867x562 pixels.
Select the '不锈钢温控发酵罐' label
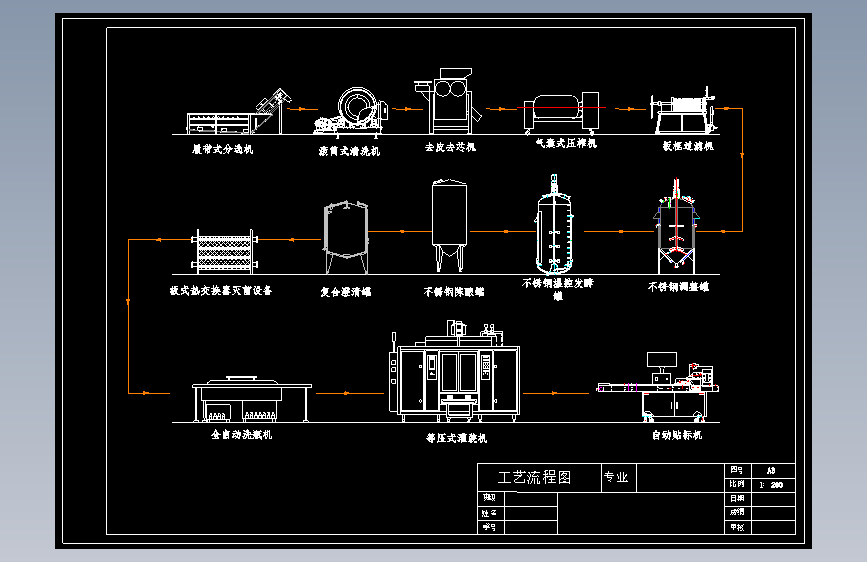click(x=558, y=289)
